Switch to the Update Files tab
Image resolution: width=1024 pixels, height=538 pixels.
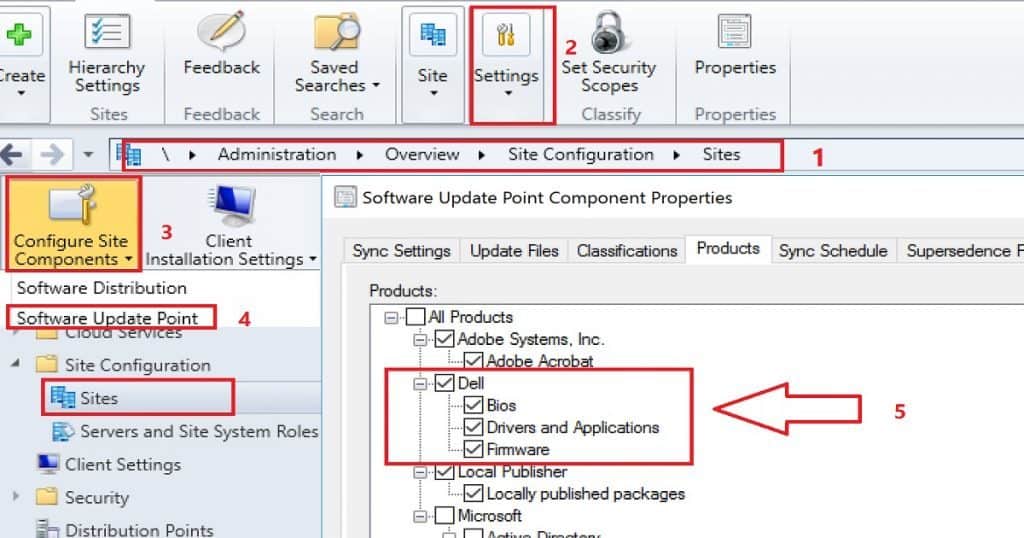click(514, 251)
